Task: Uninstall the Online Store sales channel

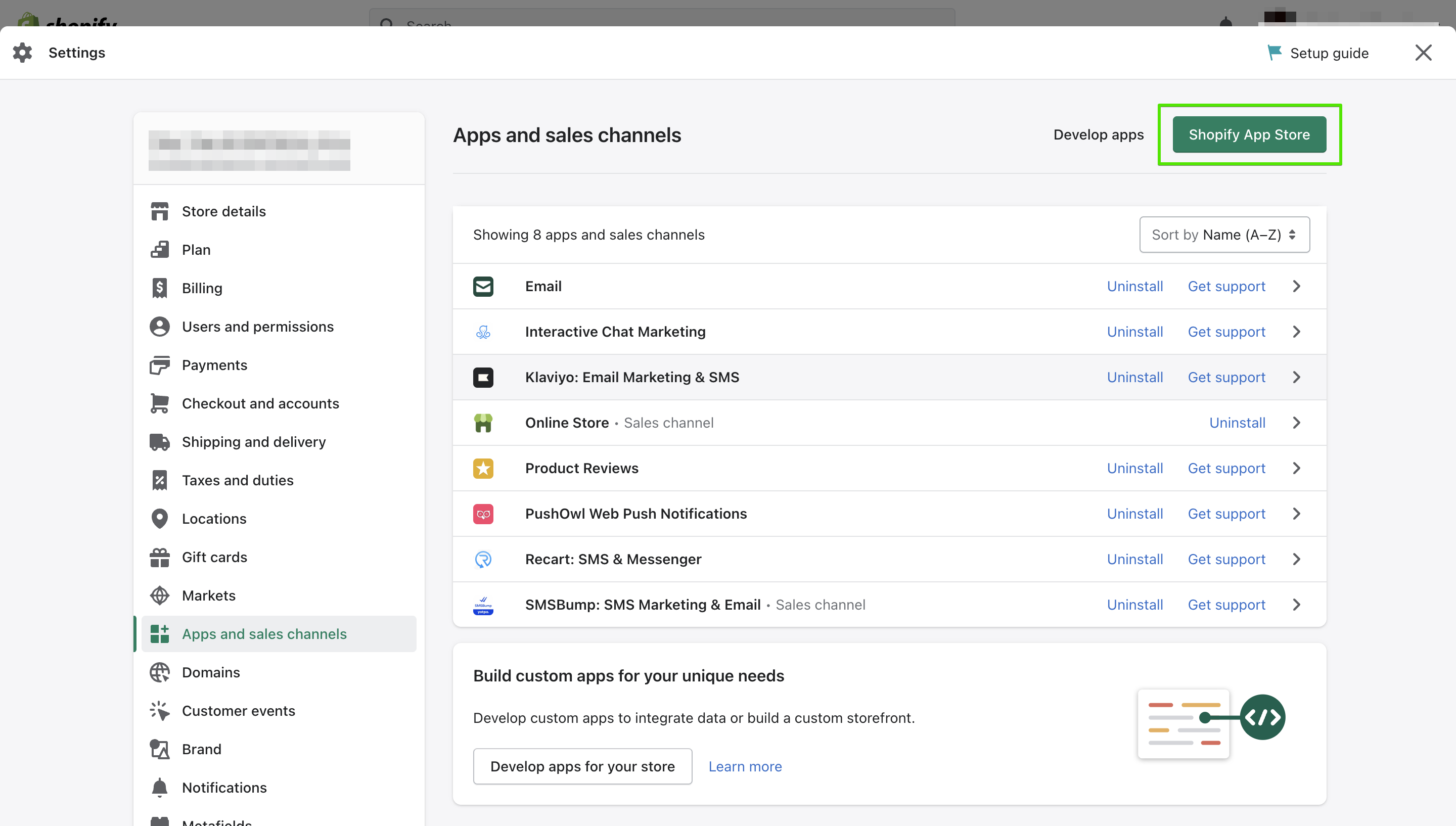Action: click(x=1237, y=423)
